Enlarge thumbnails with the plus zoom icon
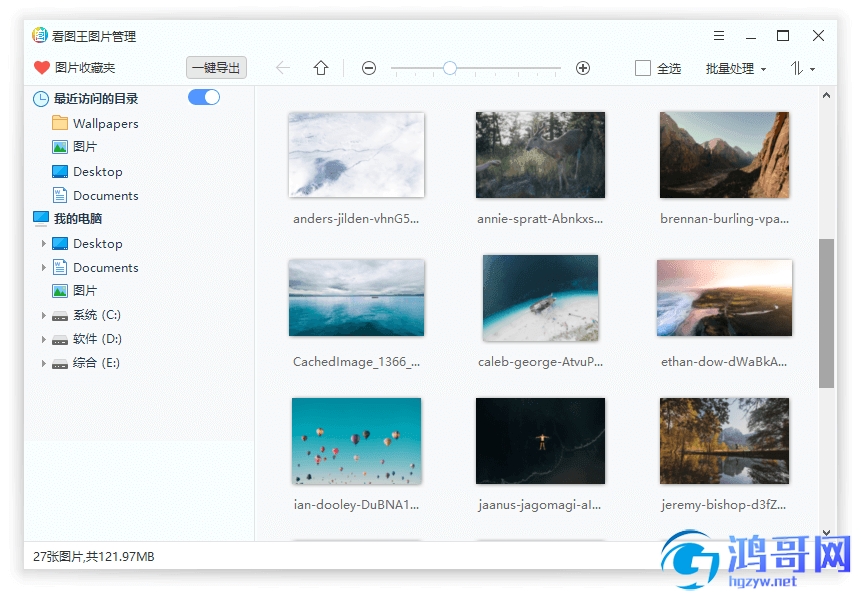 click(x=583, y=68)
